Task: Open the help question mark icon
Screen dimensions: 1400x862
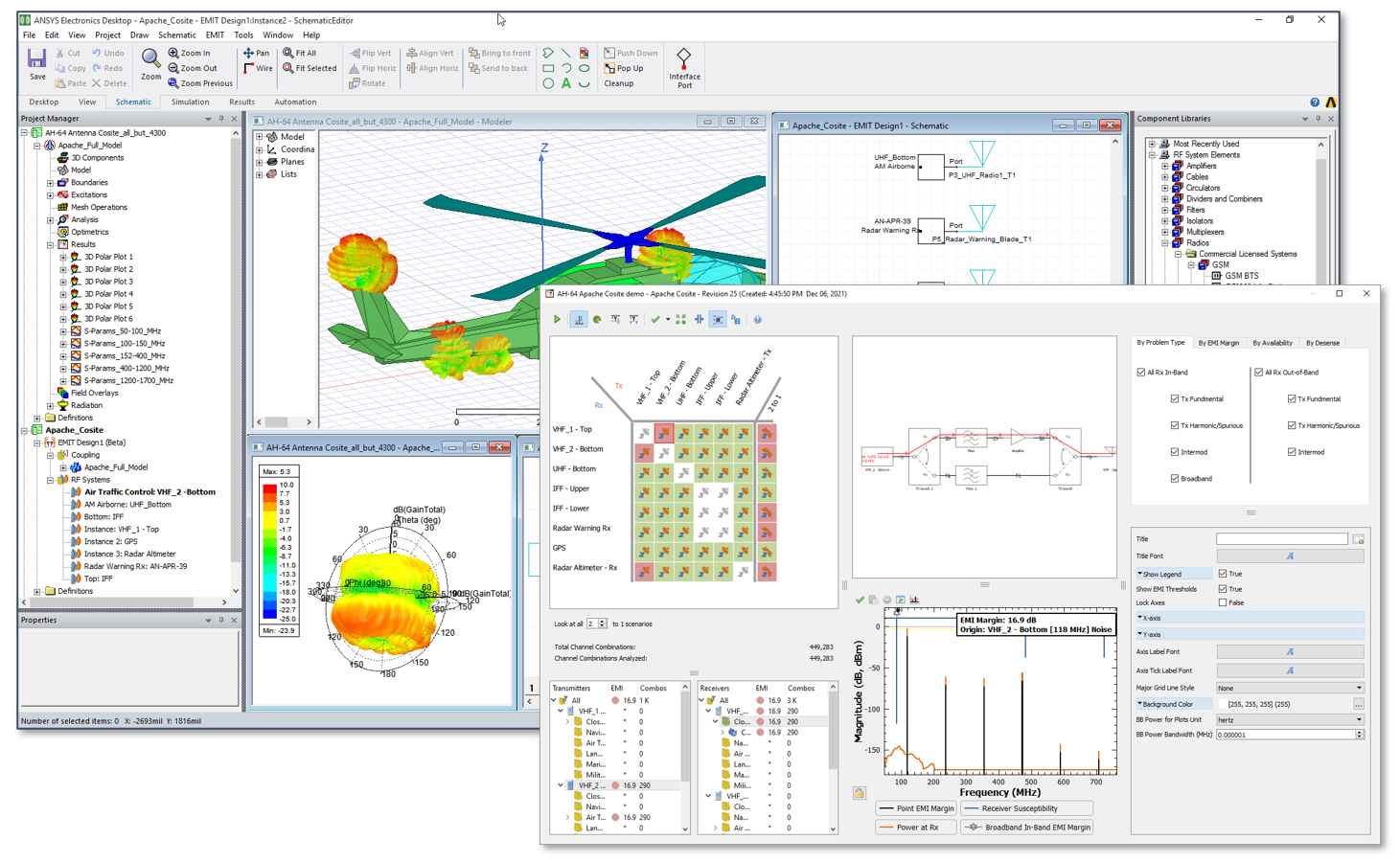Action: tap(1315, 102)
